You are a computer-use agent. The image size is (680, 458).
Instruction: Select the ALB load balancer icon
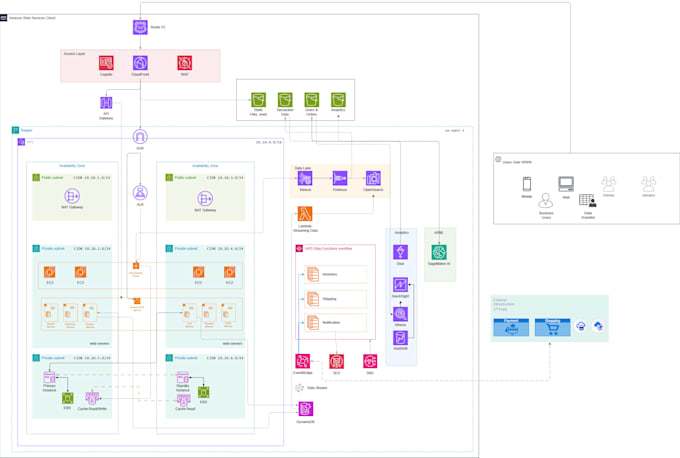(x=140, y=193)
